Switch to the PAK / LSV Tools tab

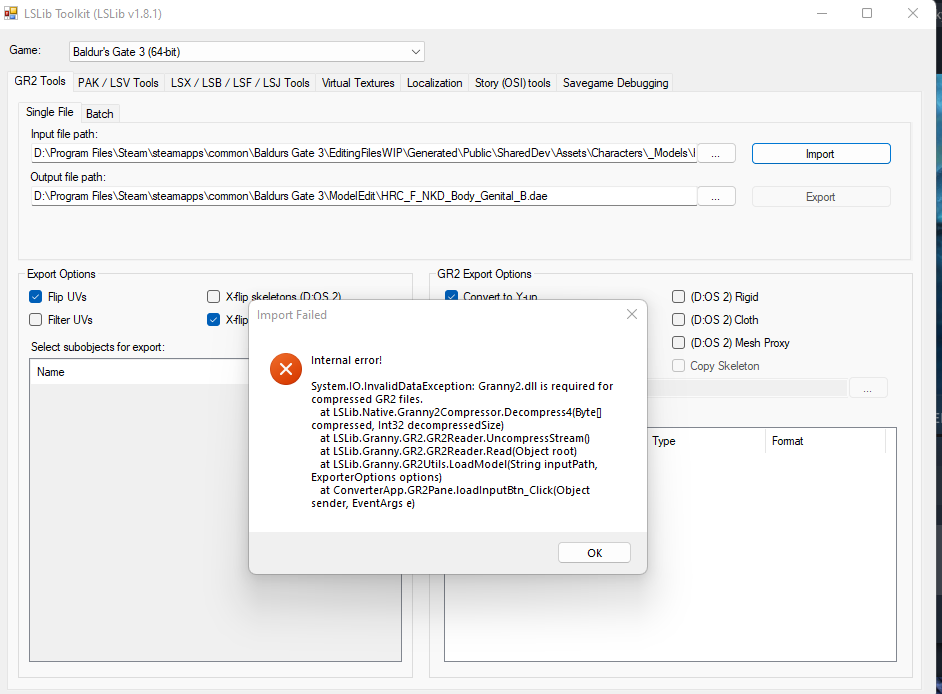tap(118, 83)
